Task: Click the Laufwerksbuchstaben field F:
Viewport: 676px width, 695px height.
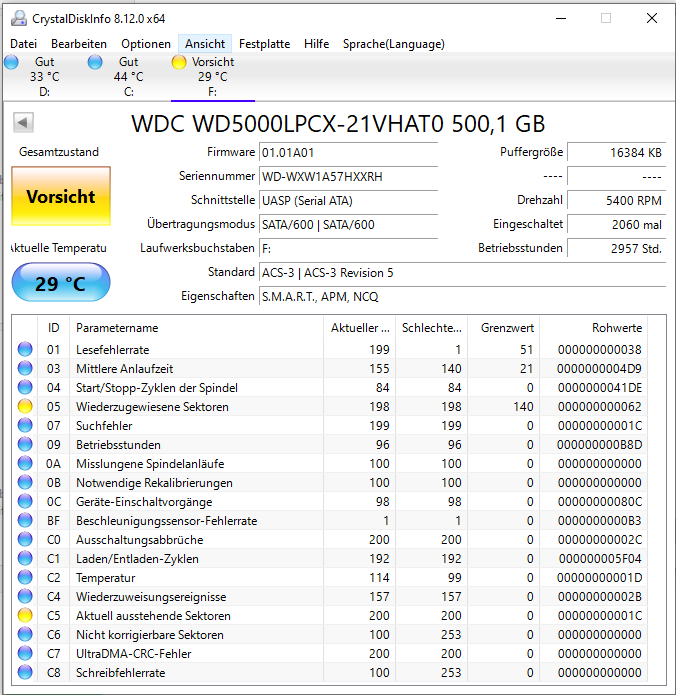Action: click(348, 248)
